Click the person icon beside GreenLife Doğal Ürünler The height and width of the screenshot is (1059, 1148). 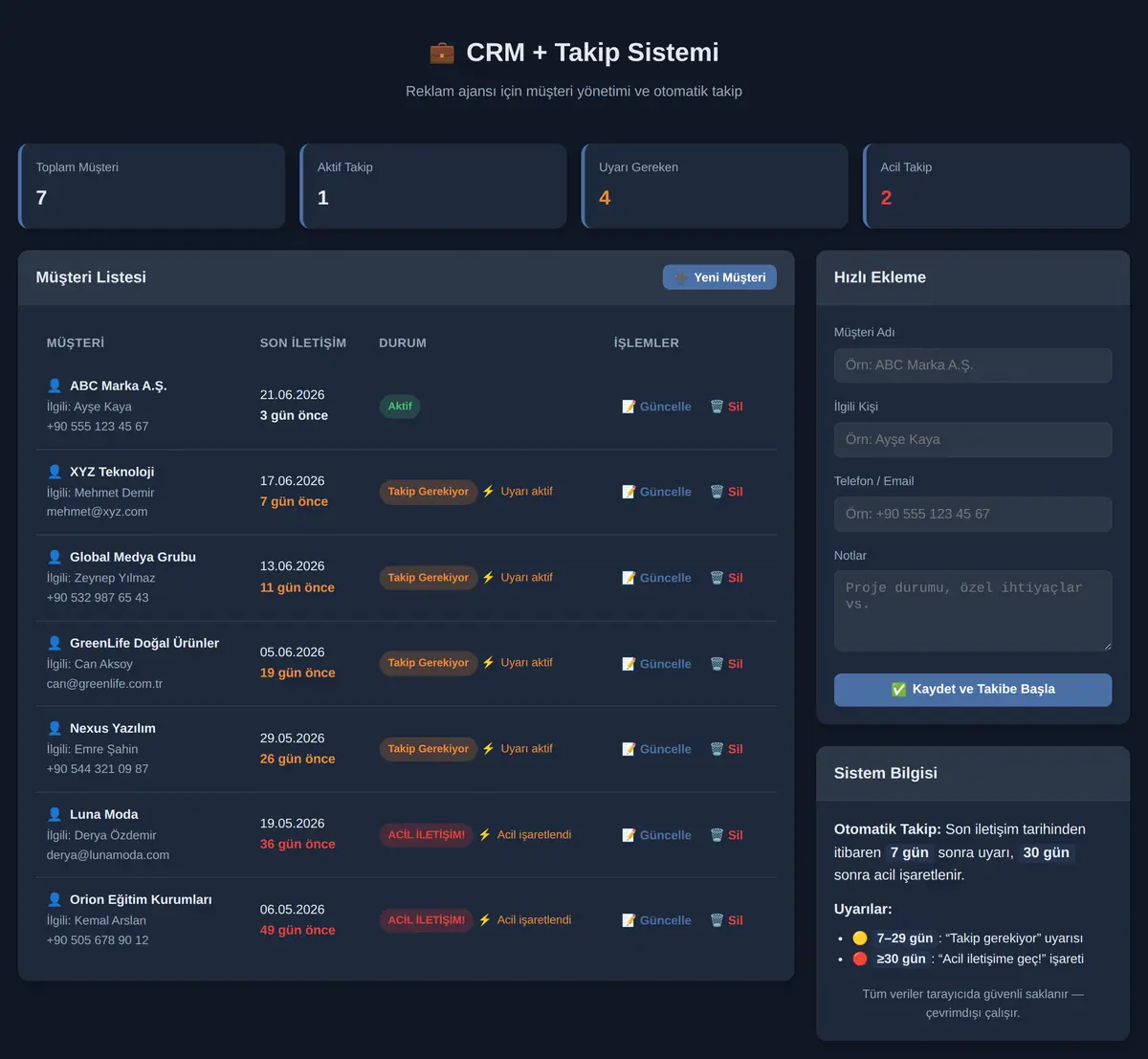click(55, 643)
